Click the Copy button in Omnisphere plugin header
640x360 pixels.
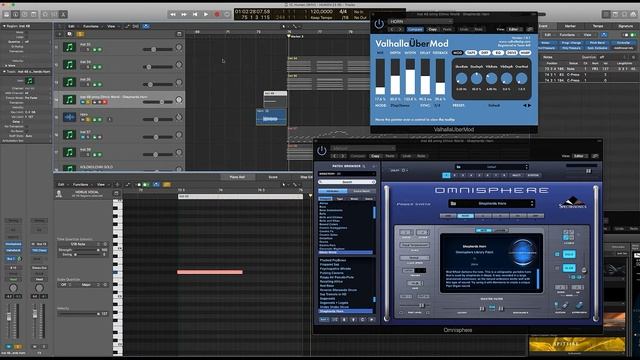[x=376, y=156]
